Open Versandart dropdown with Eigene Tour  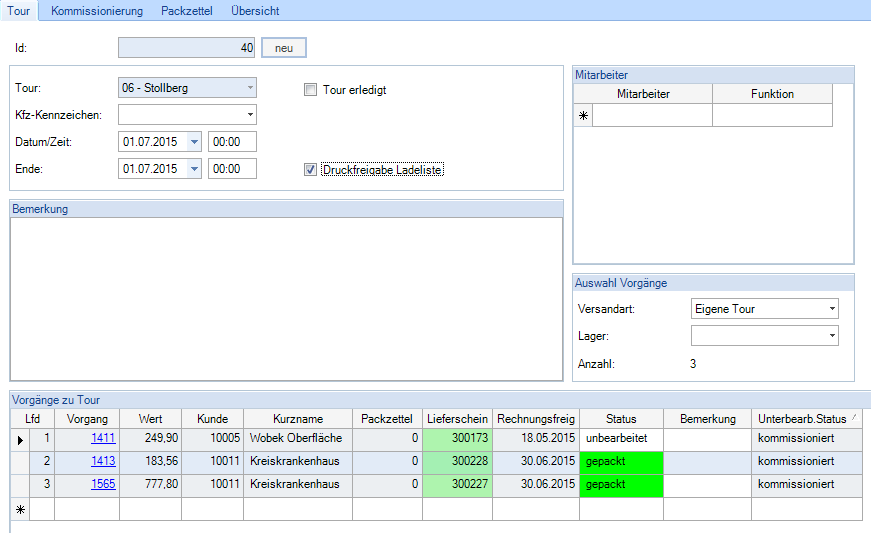click(832, 309)
